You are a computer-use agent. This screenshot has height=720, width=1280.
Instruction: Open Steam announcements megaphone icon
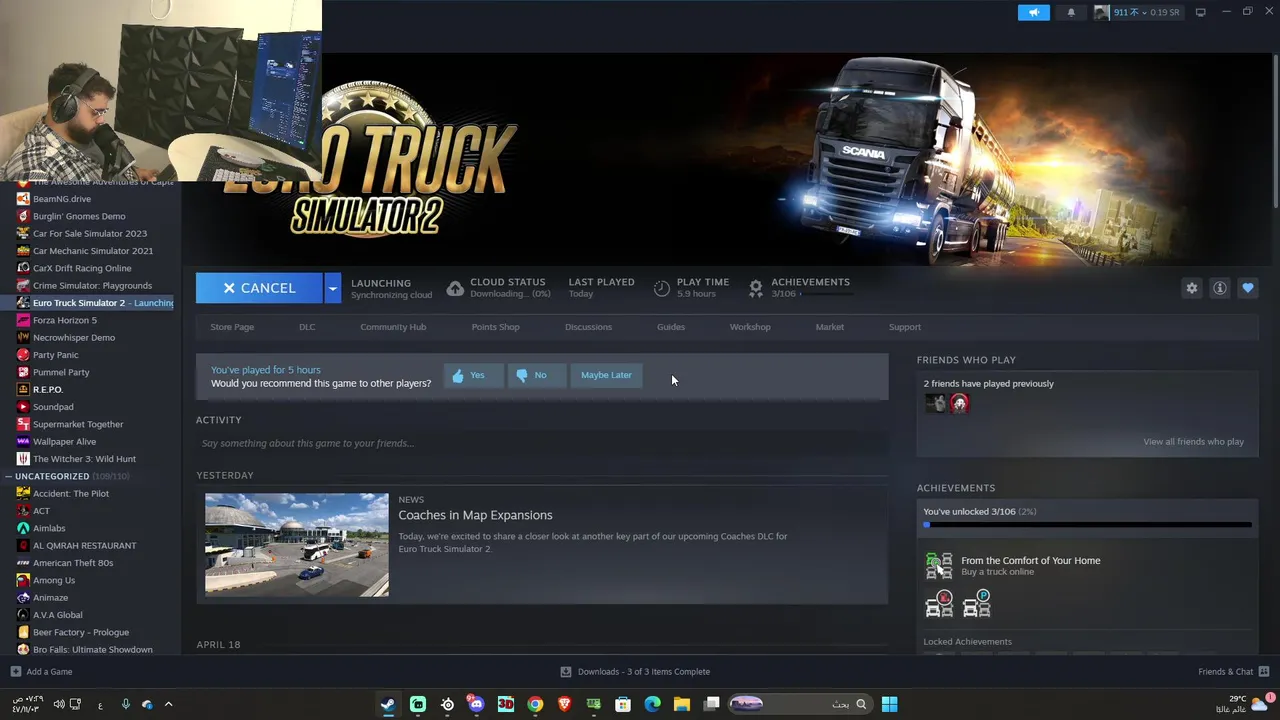(x=1034, y=13)
